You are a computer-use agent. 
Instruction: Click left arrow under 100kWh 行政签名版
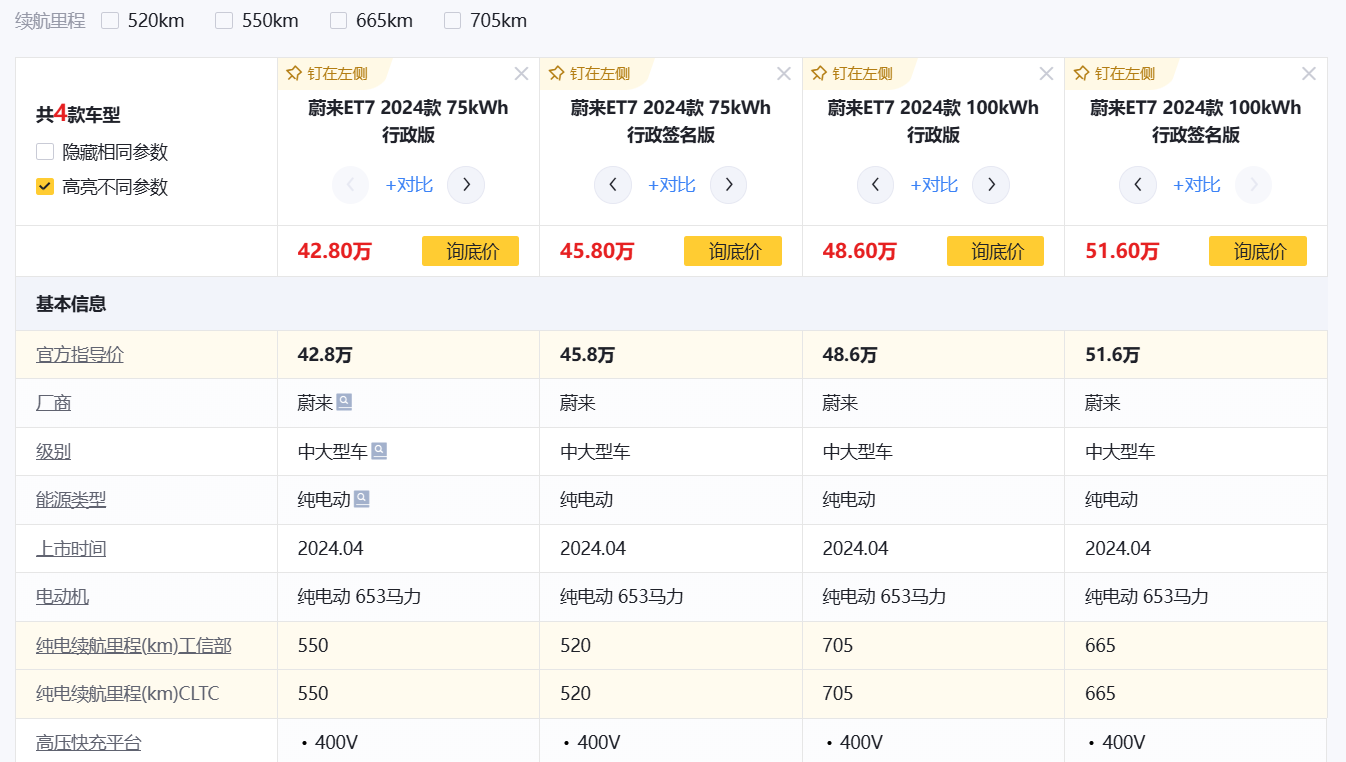[x=1138, y=185]
